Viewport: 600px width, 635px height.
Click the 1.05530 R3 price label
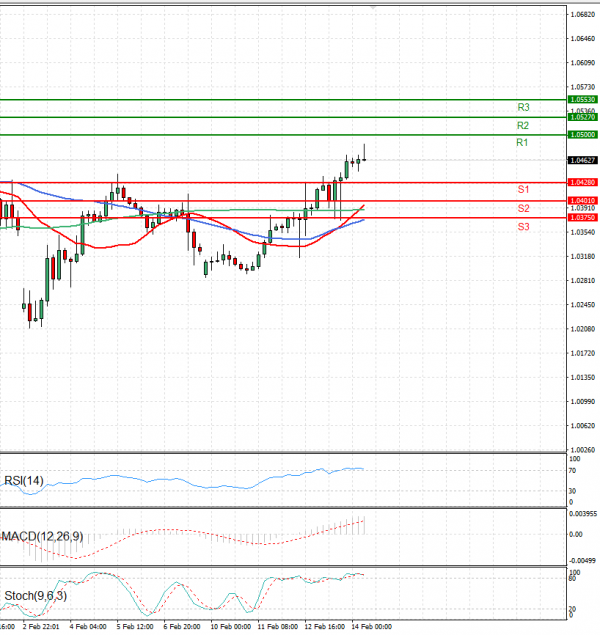[583, 100]
